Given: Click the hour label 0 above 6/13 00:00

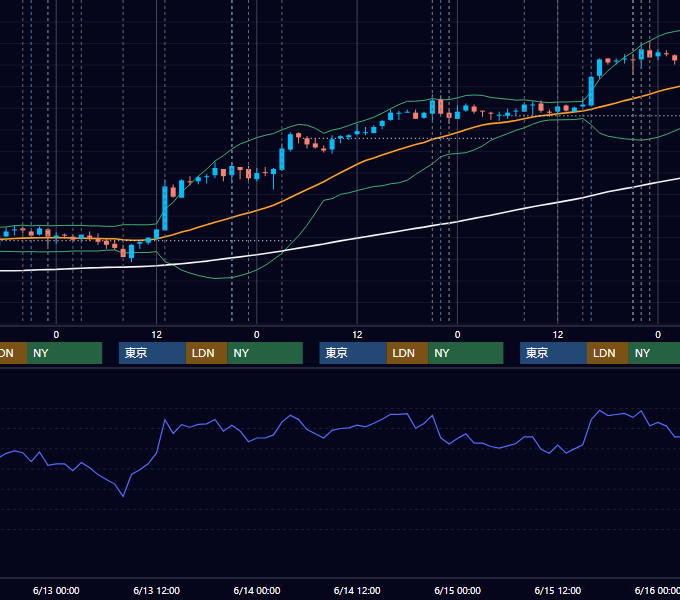Looking at the screenshot, I should tap(56, 335).
